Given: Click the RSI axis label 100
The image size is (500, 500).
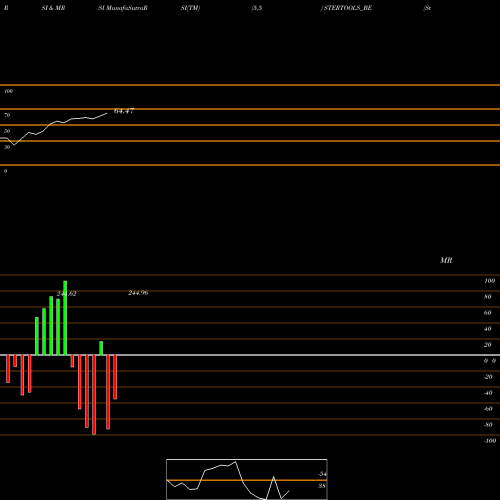Looking at the screenshot, I should 8,91.
